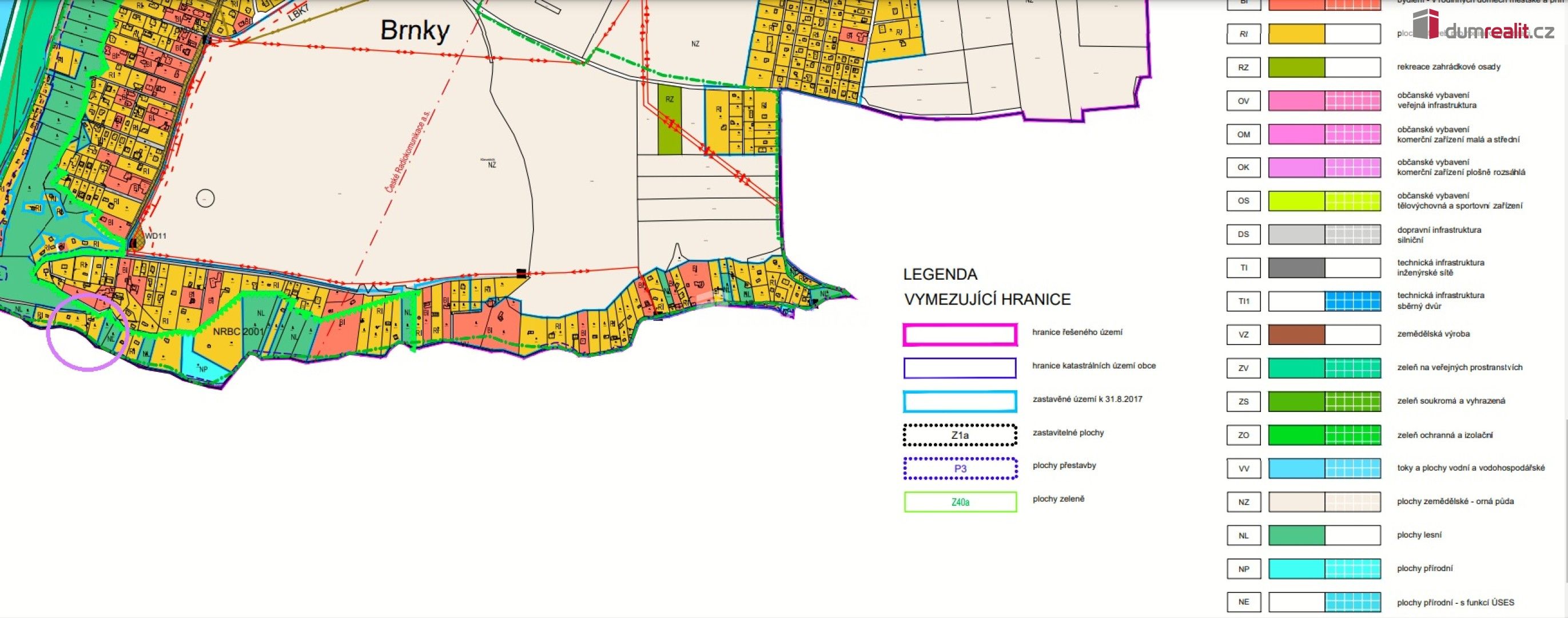Image resolution: width=1568 pixels, height=618 pixels.
Task: Click the WD11 marker label
Action: [156, 236]
